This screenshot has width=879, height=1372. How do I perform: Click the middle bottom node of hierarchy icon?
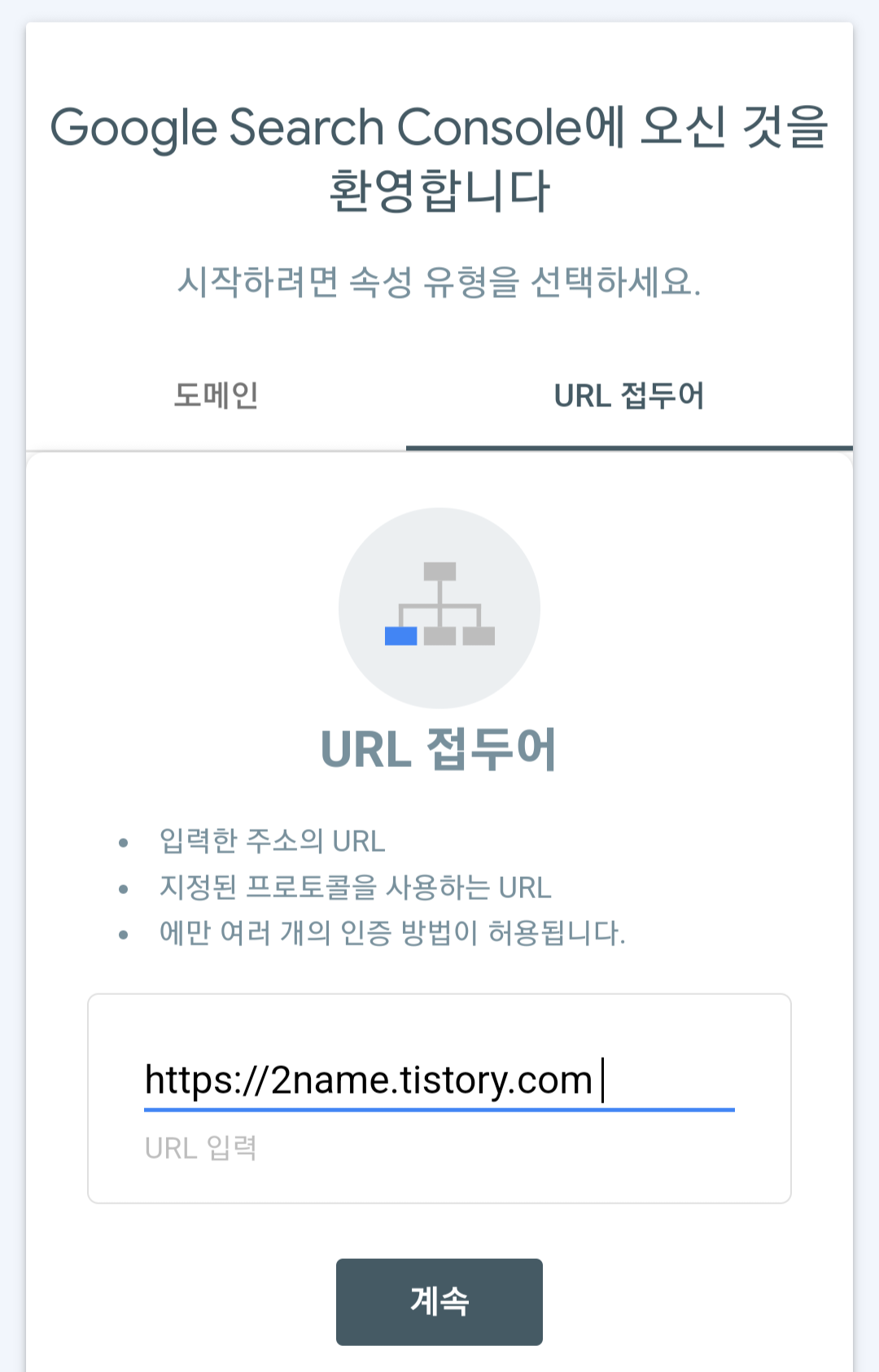click(x=439, y=636)
